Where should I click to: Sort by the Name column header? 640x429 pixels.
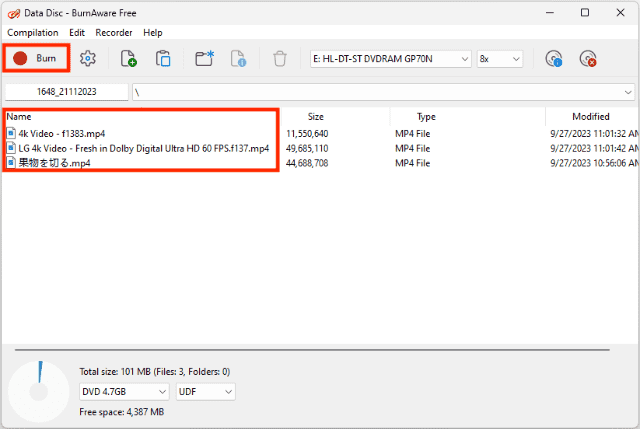(x=19, y=117)
